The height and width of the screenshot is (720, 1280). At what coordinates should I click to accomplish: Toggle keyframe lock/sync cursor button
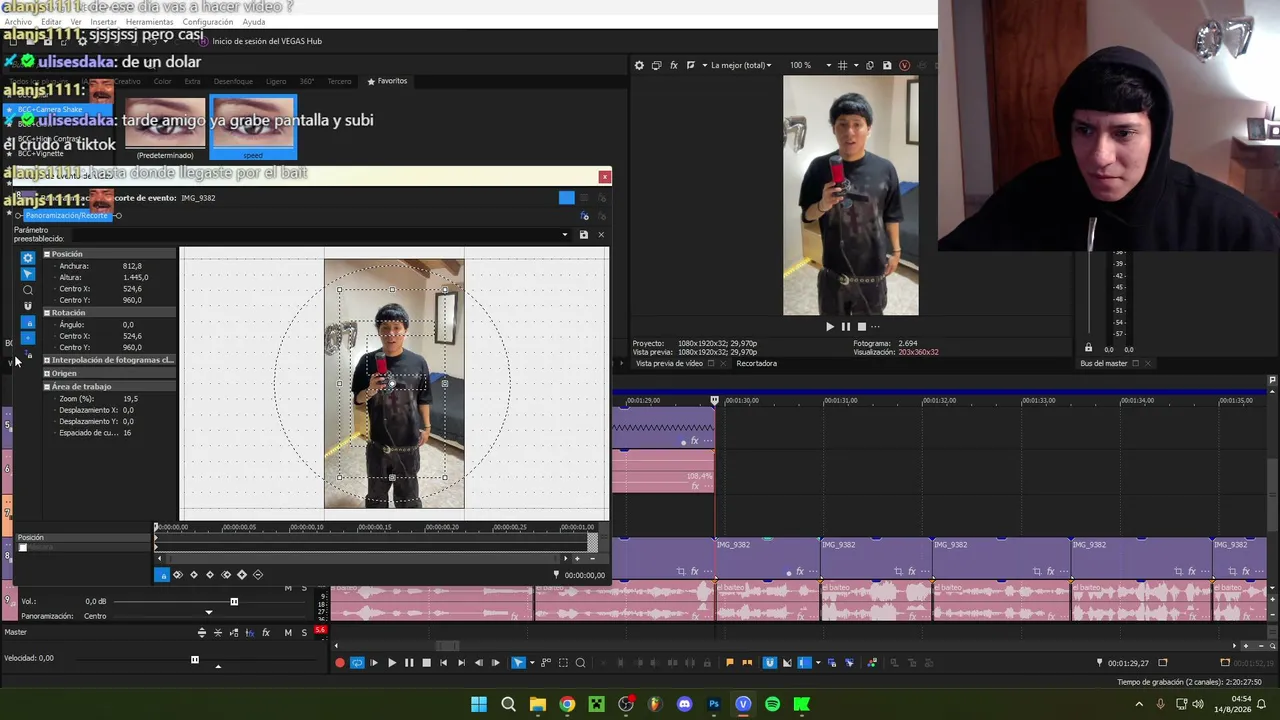(162, 575)
